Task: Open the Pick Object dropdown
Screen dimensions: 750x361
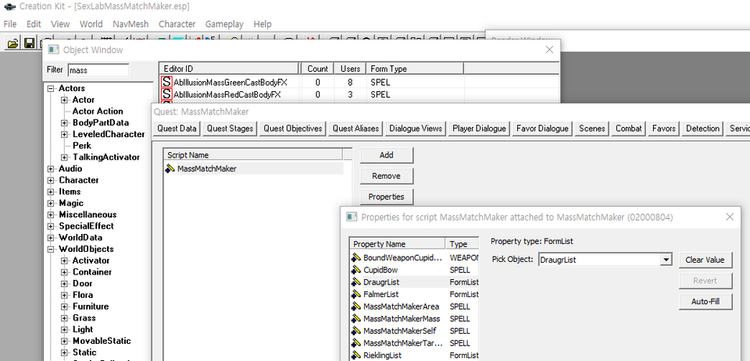Action: [665, 260]
